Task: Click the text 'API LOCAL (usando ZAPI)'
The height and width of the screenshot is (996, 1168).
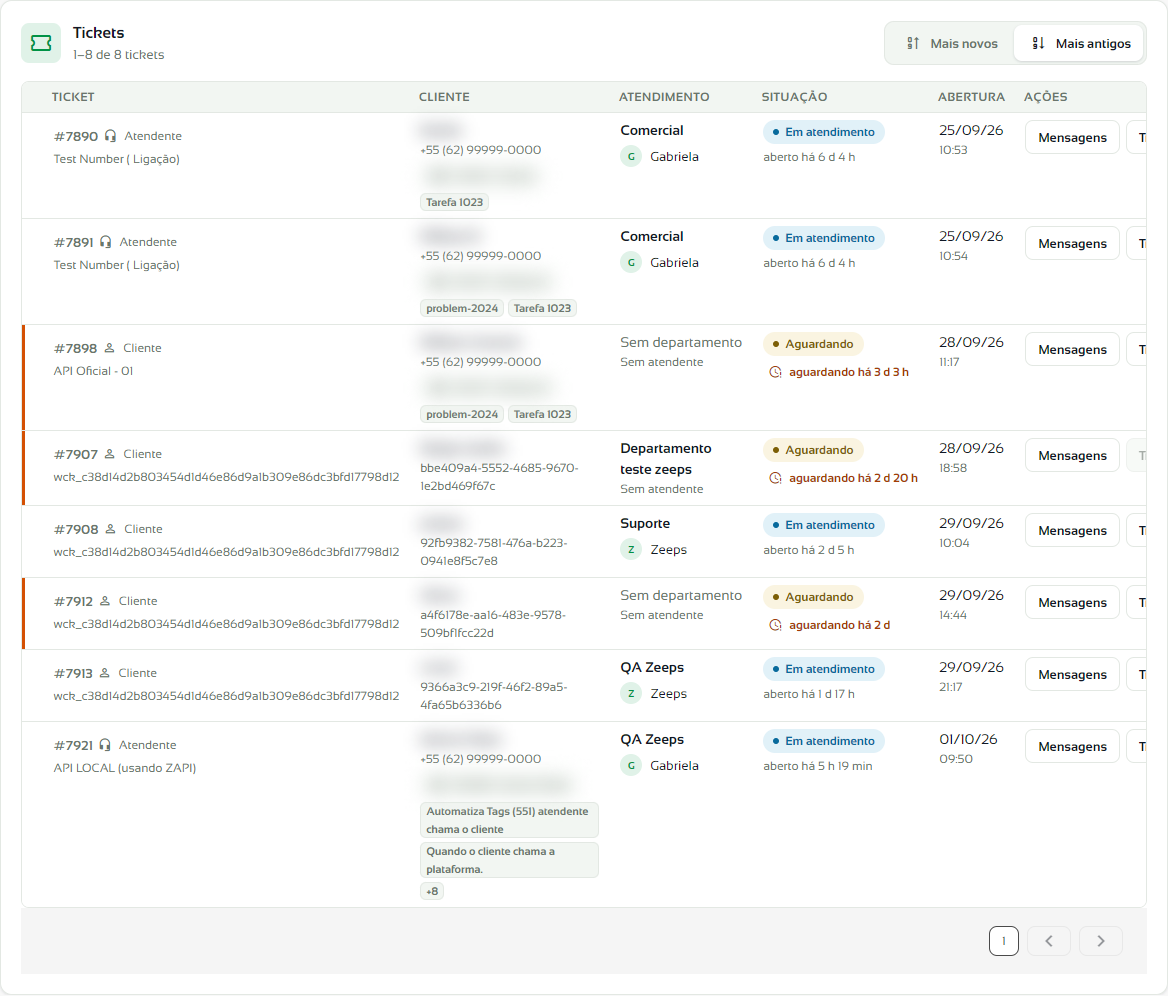Action: click(124, 768)
